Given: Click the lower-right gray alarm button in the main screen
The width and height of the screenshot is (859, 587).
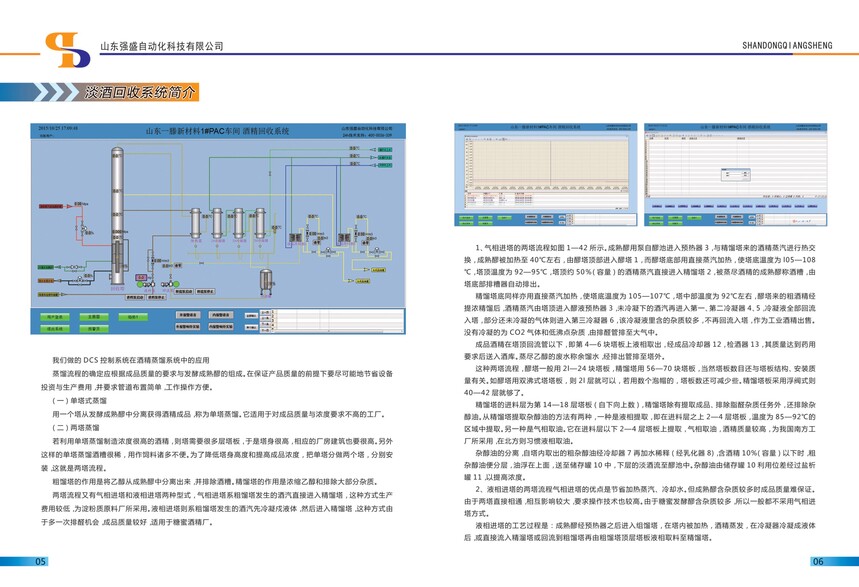Looking at the screenshot, I should click(221, 327).
